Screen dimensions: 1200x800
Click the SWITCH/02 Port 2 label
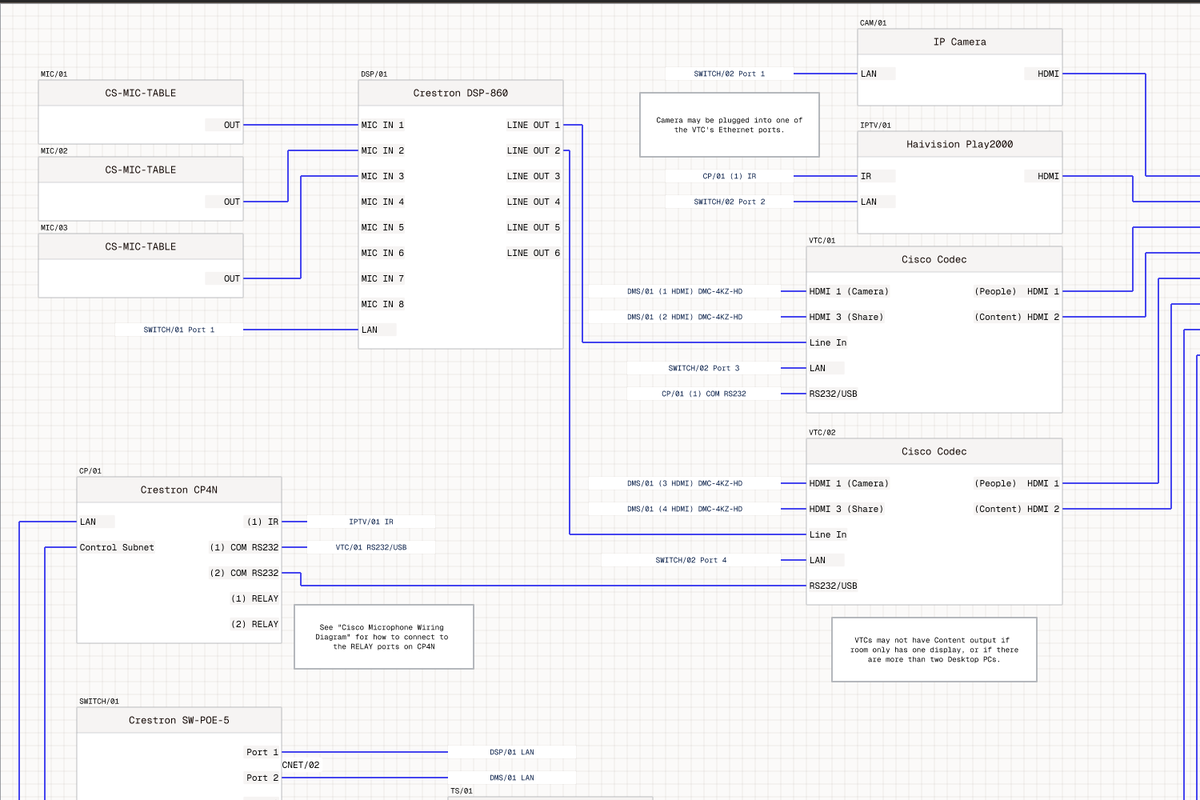point(730,202)
